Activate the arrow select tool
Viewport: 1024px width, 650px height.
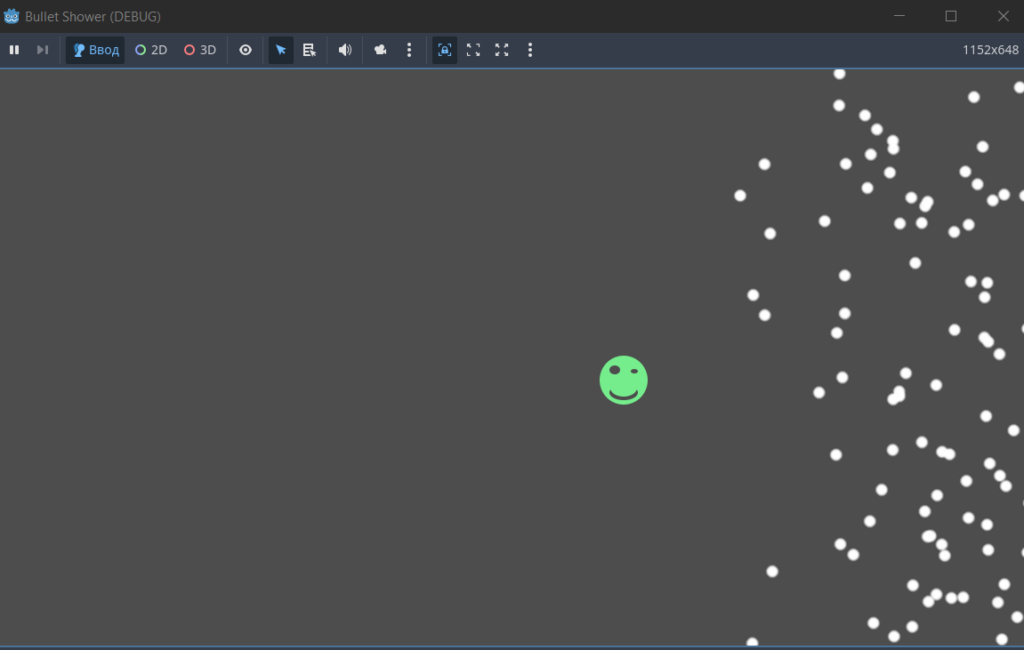pyautogui.click(x=281, y=50)
